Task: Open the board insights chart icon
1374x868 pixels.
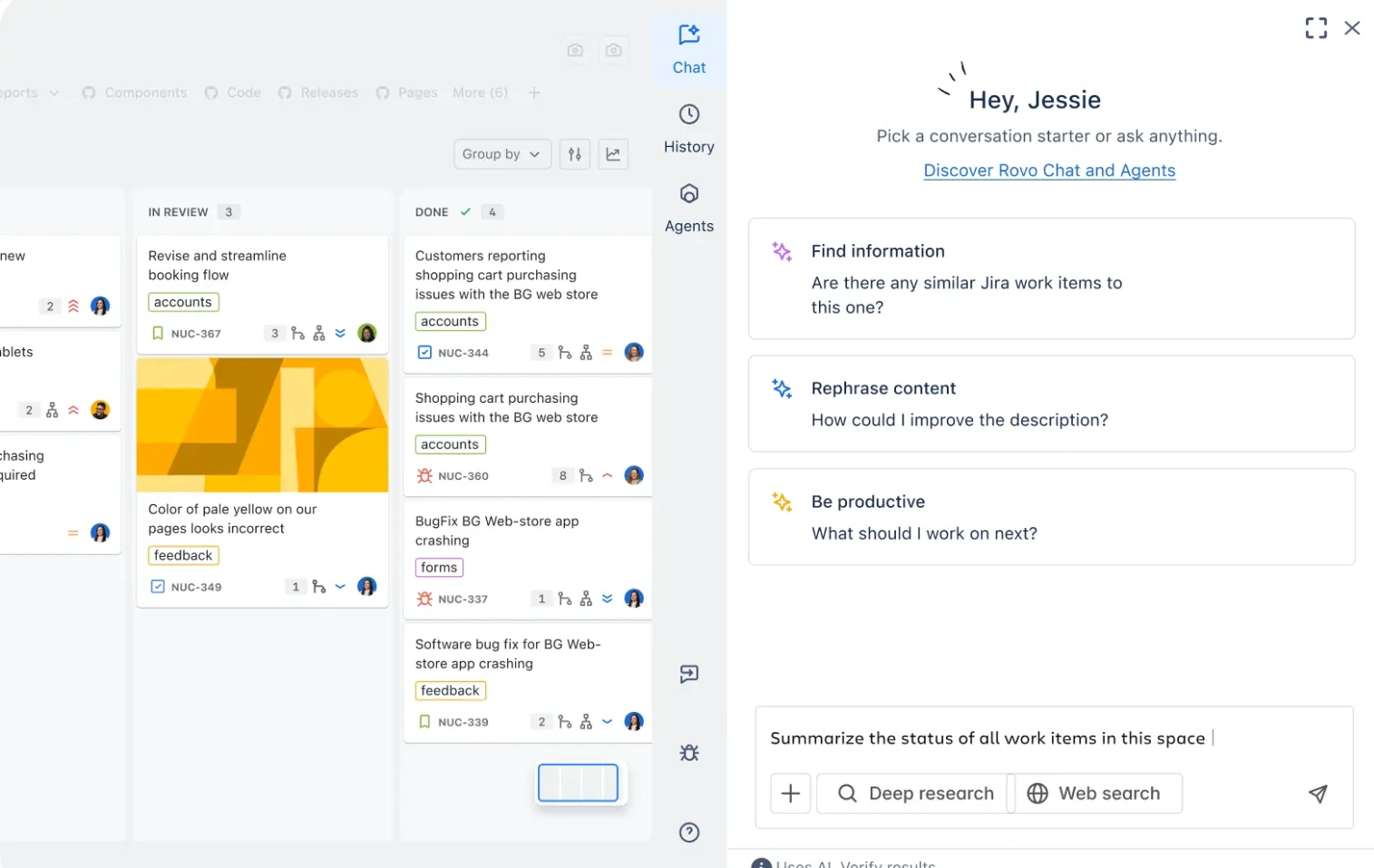Action: (613, 154)
